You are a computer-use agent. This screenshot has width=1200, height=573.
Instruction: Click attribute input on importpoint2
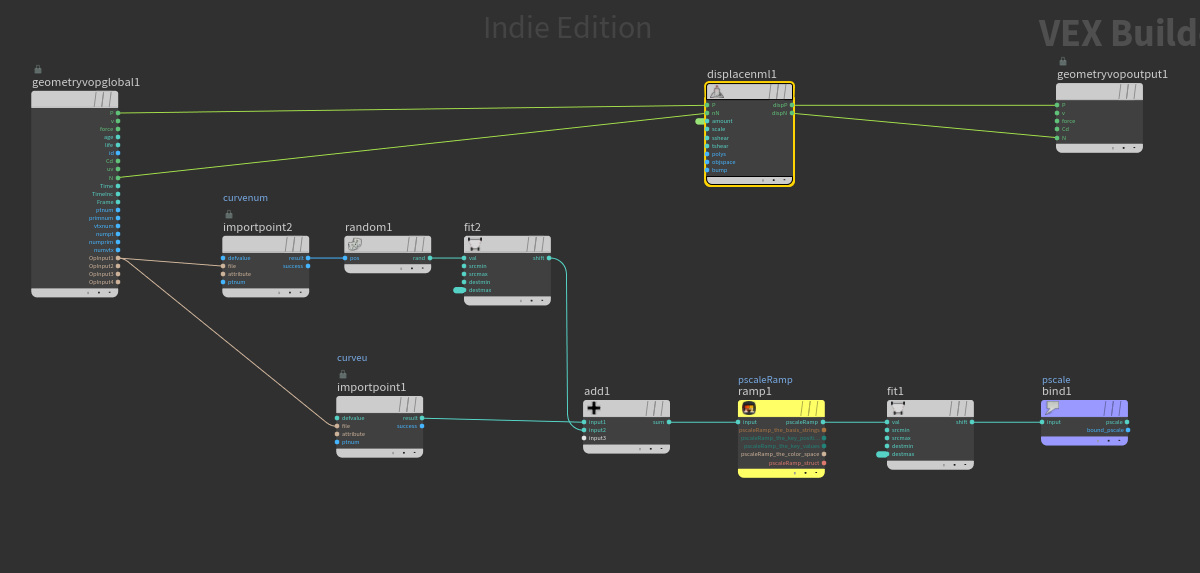(223, 274)
